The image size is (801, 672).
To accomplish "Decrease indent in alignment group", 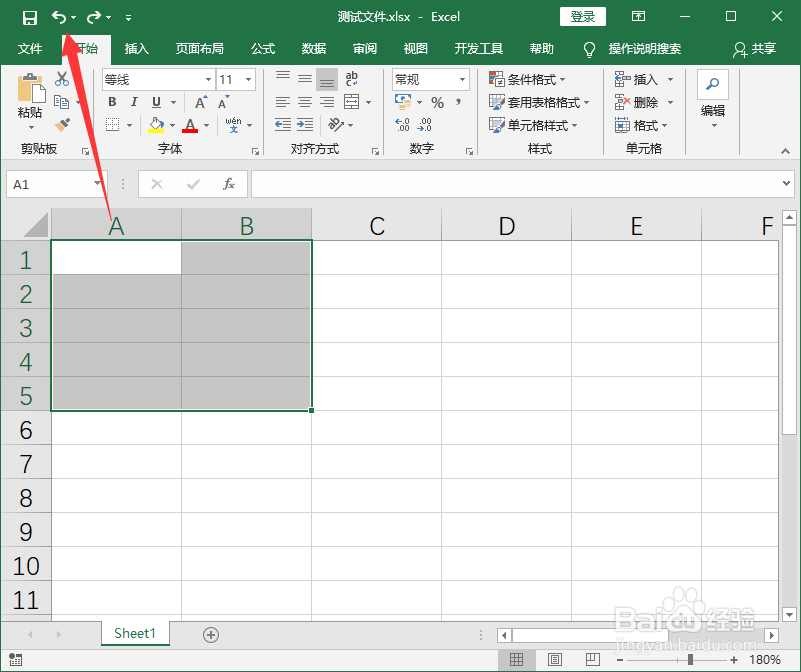I will pyautogui.click(x=282, y=125).
